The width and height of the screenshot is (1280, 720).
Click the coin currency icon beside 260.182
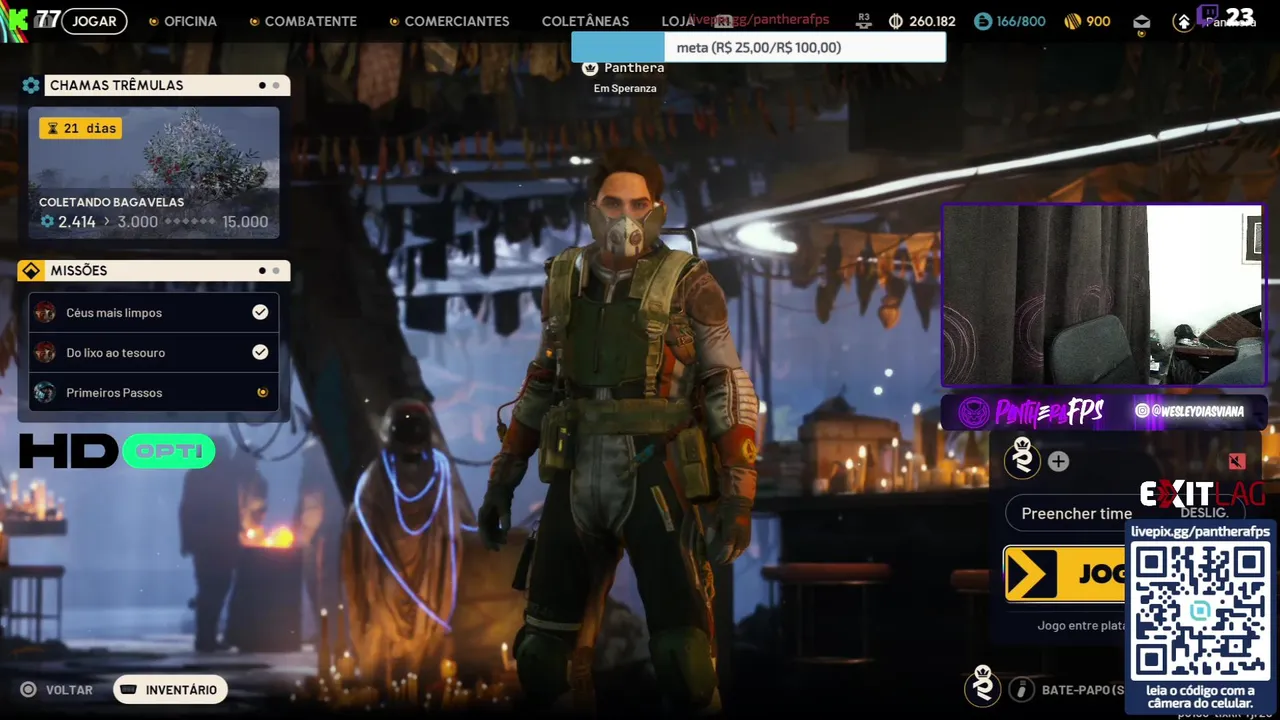[896, 21]
